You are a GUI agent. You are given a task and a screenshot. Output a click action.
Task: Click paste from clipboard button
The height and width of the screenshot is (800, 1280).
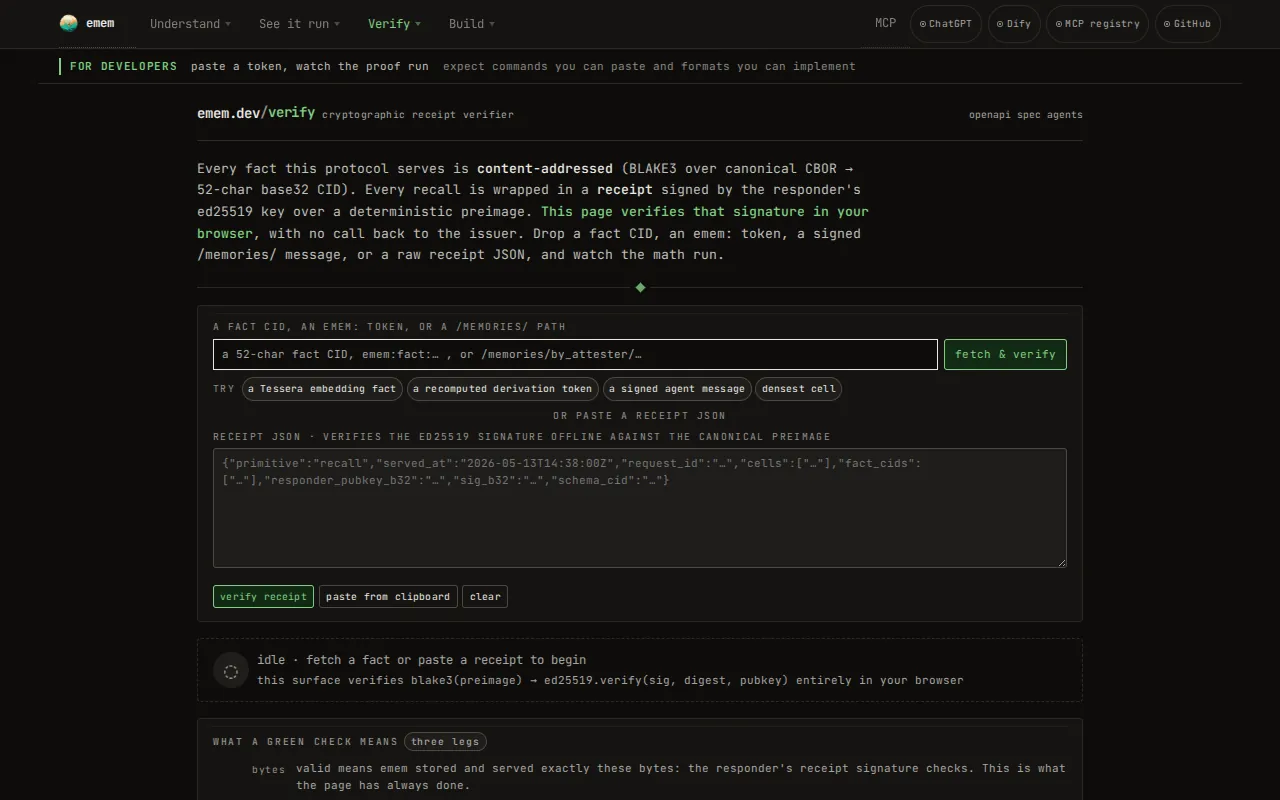point(388,597)
